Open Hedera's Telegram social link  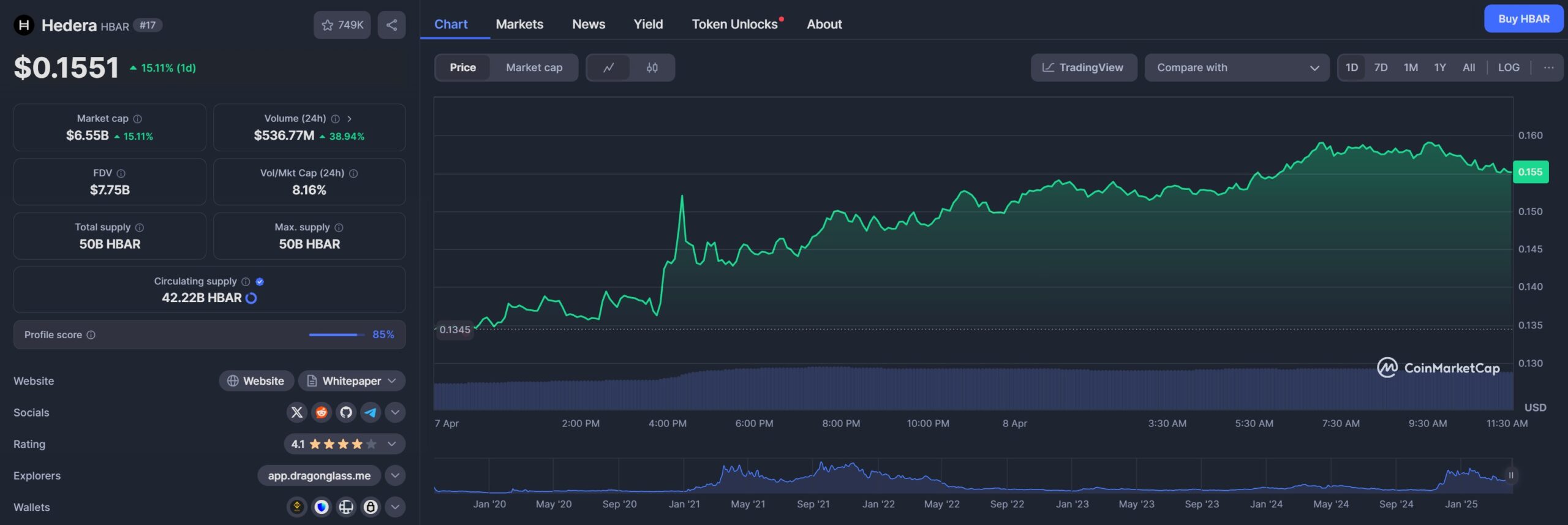pyautogui.click(x=371, y=412)
